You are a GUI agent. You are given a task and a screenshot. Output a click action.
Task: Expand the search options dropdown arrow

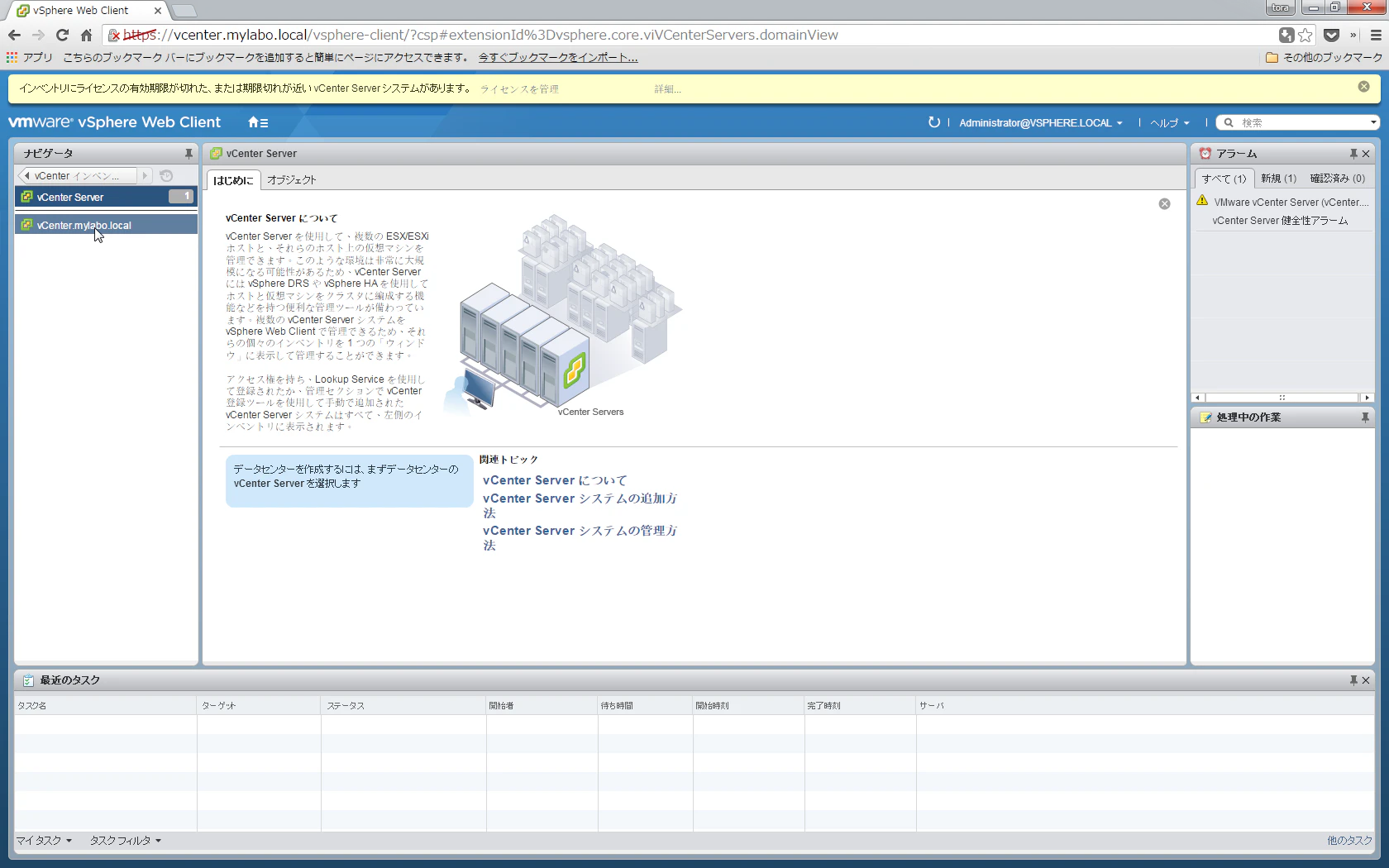[x=1373, y=122]
